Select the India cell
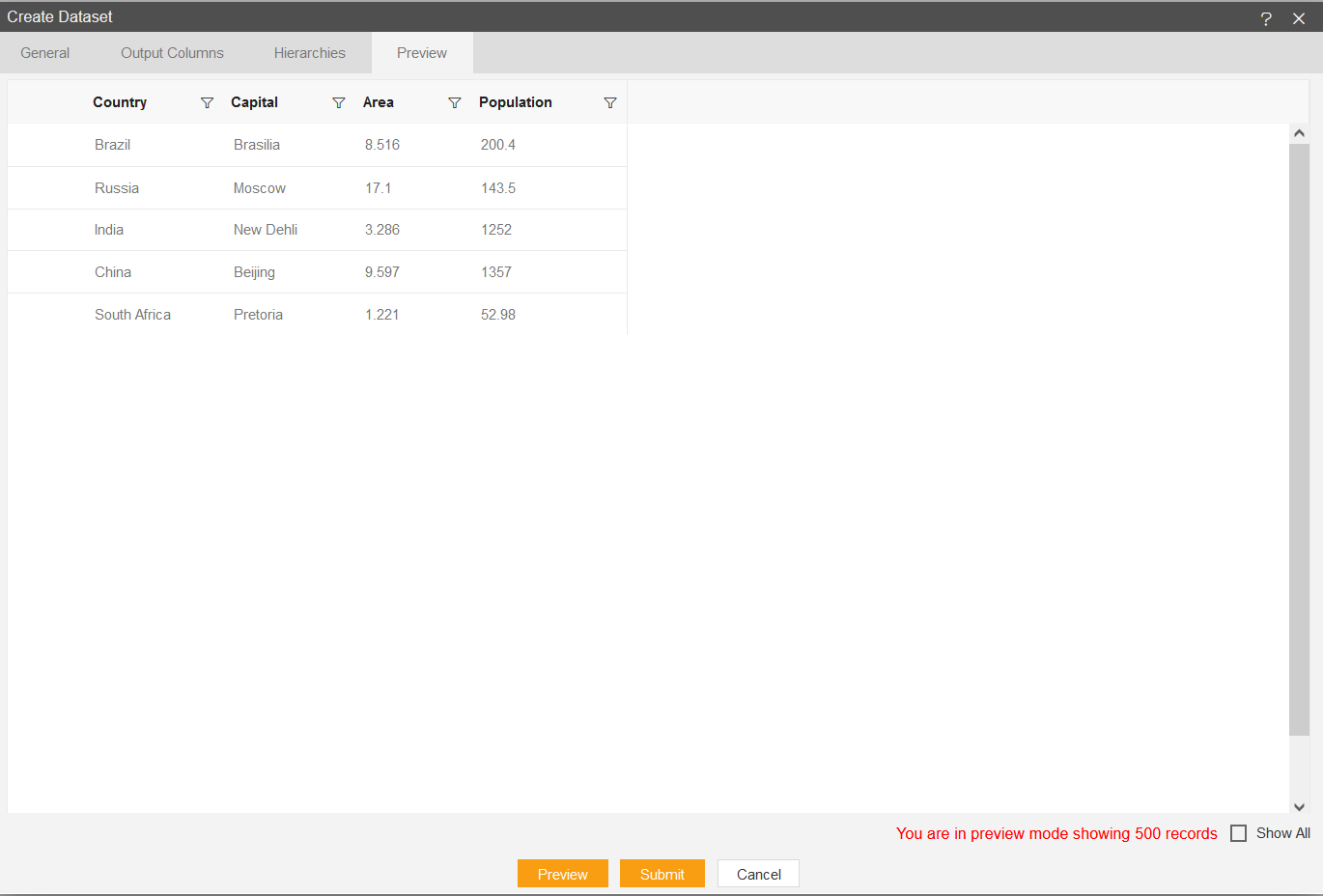 [x=109, y=230]
